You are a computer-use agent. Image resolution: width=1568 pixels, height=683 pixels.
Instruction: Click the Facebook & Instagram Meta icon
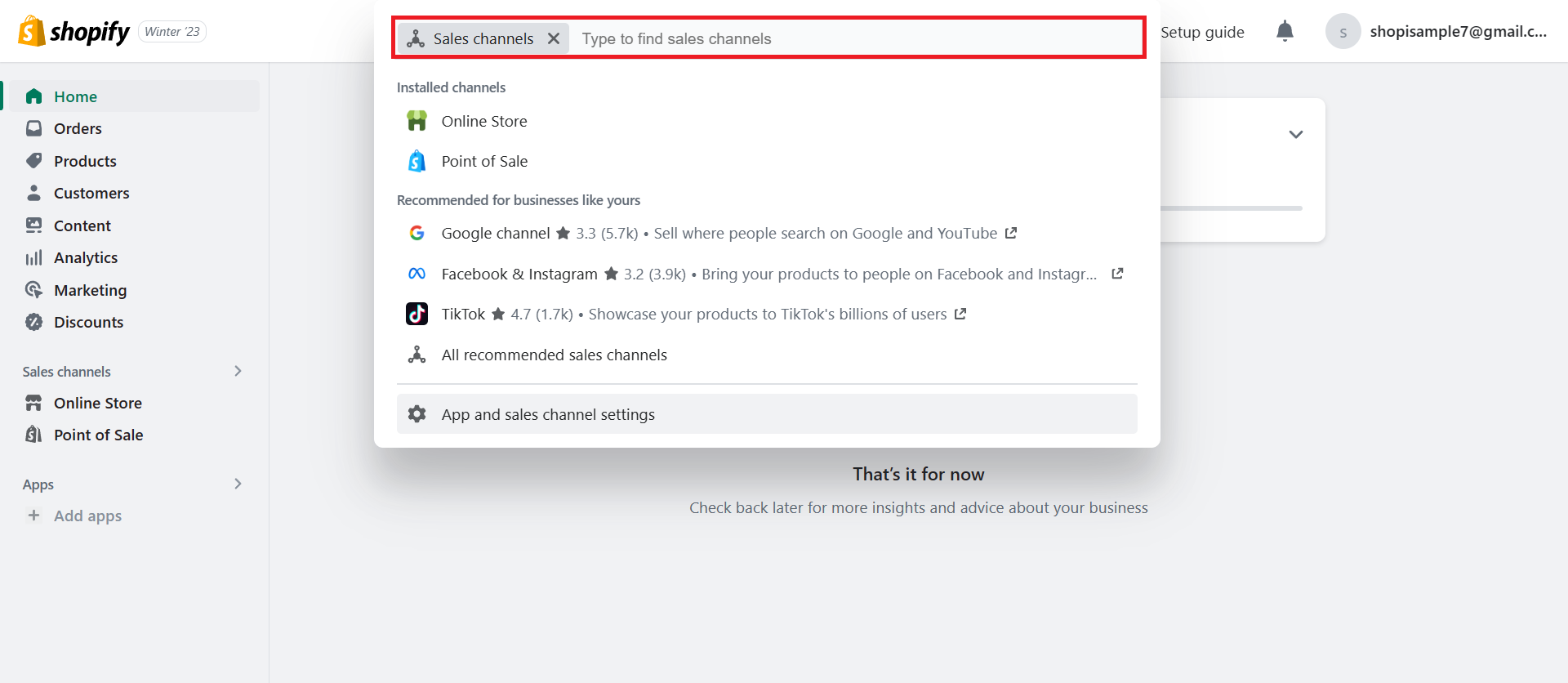pyautogui.click(x=416, y=274)
